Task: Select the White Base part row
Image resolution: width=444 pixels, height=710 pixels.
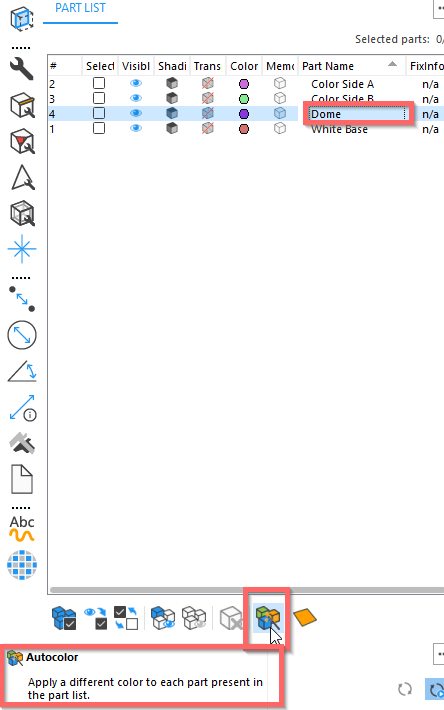Action: coord(245,129)
